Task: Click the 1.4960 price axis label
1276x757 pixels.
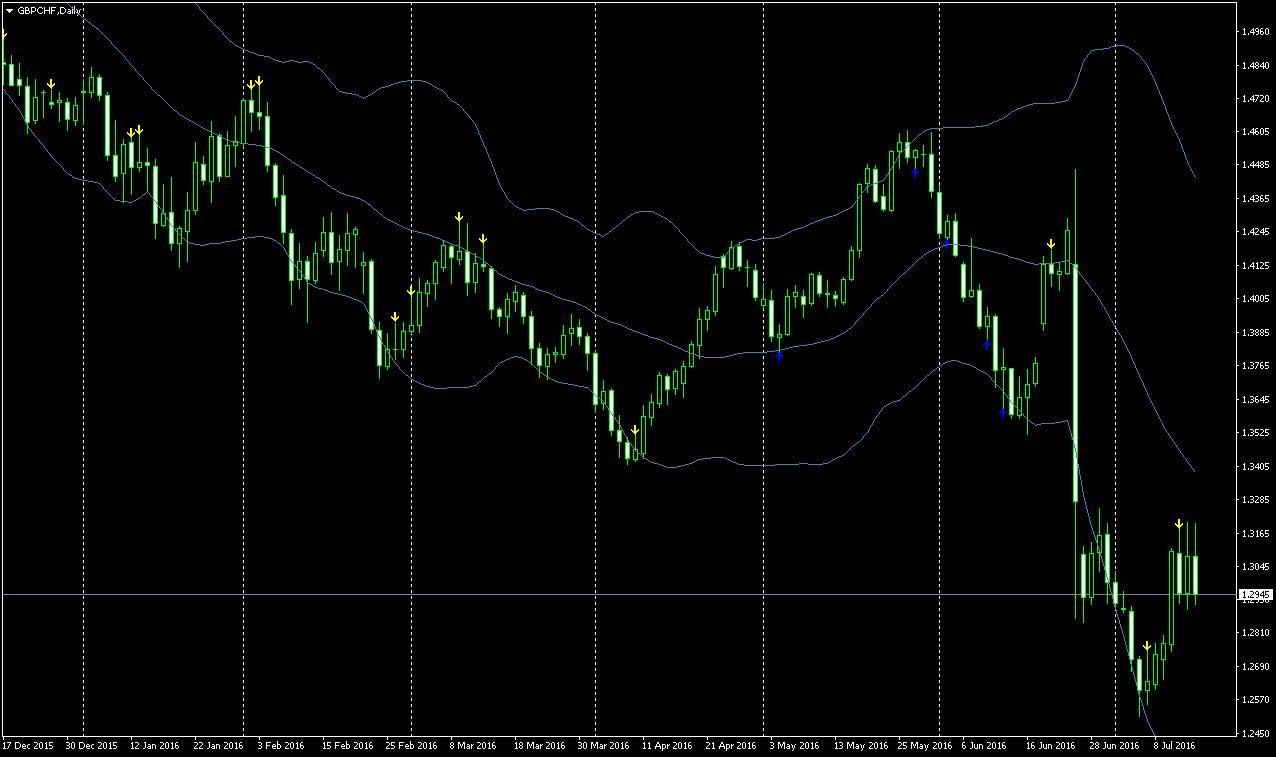Action: 1256,32
